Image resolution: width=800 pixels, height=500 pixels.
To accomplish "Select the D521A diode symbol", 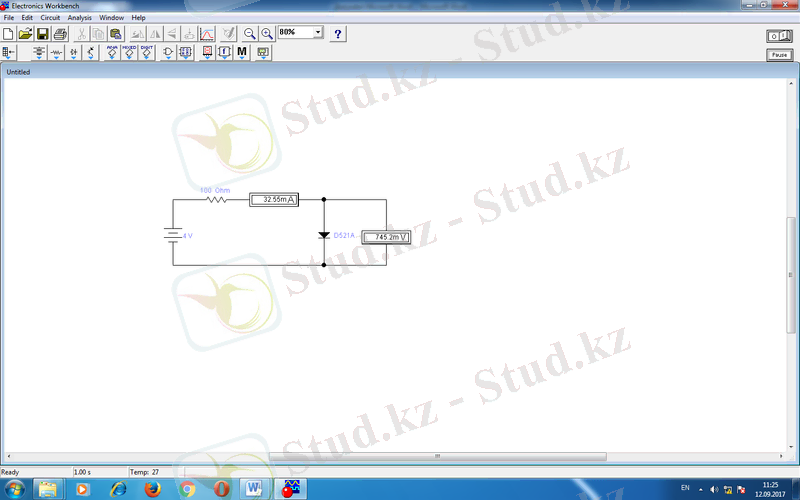I will (324, 235).
